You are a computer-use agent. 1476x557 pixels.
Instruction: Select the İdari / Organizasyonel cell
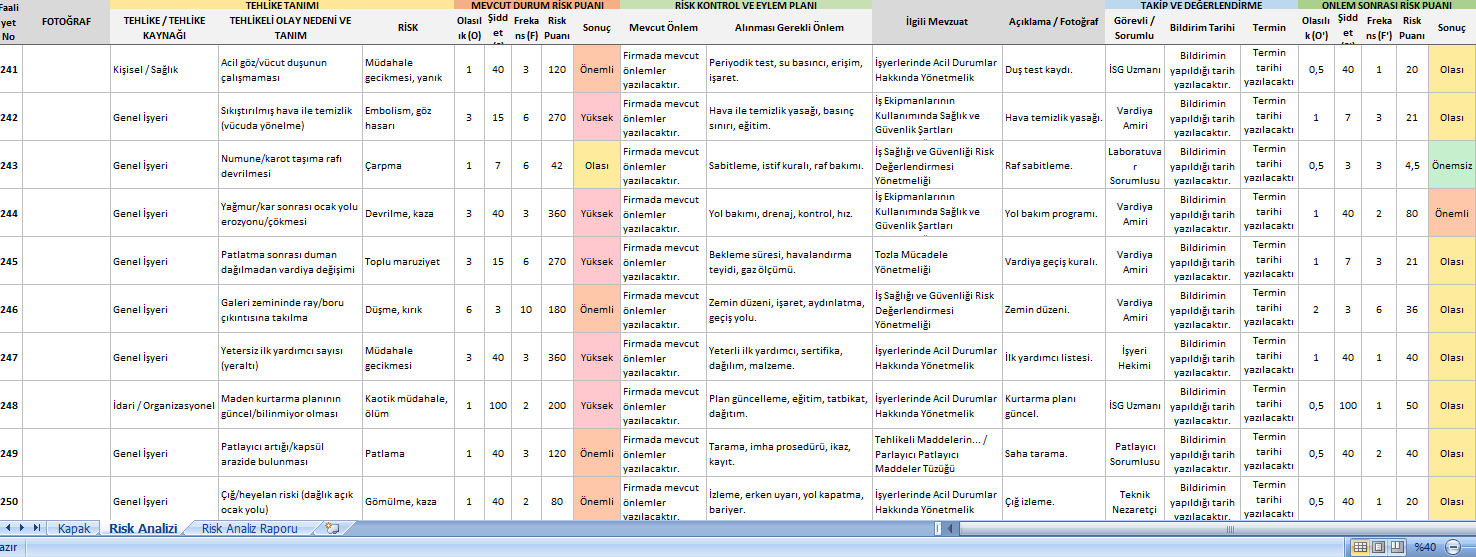pos(163,406)
